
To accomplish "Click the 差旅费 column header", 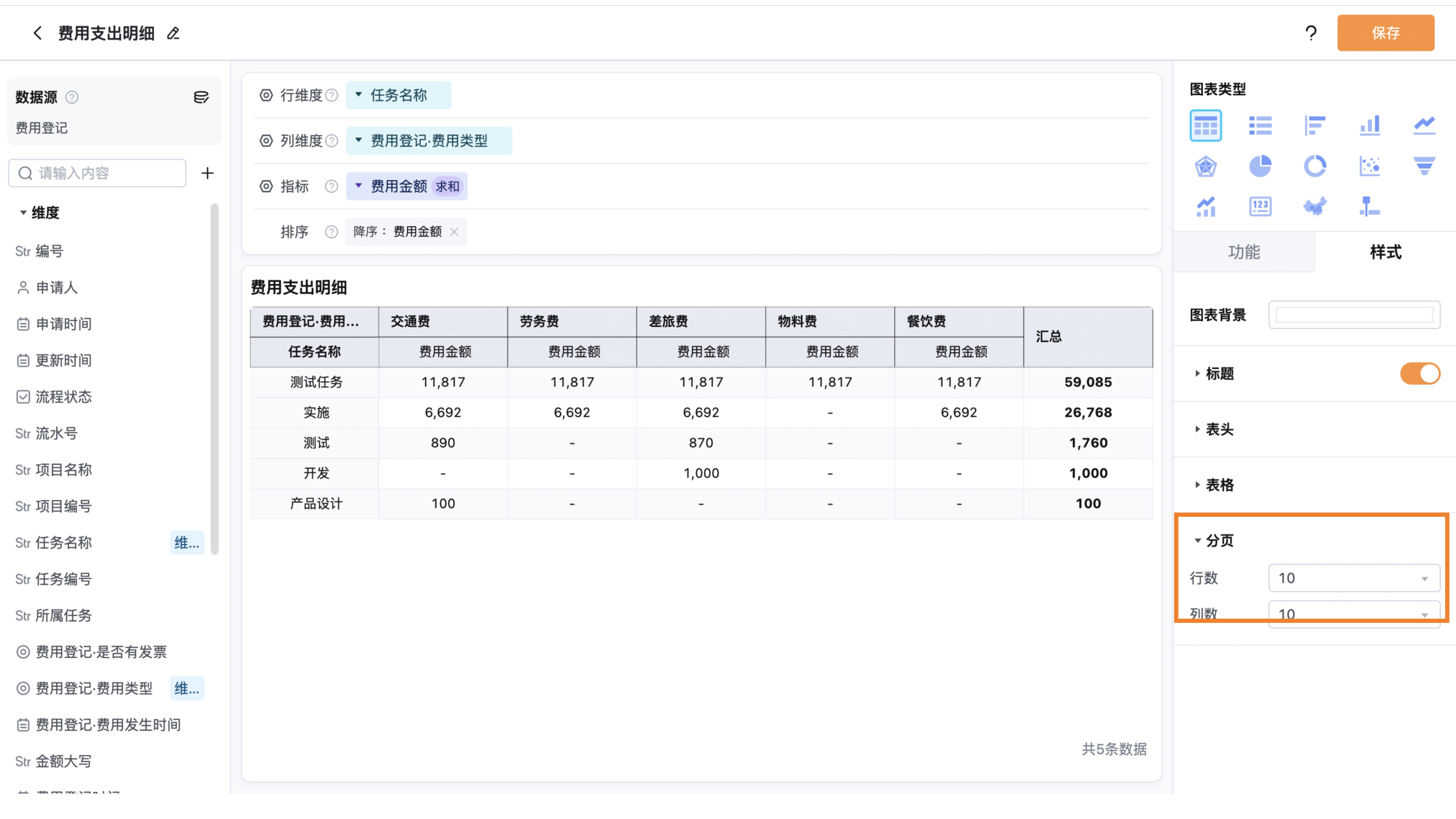I will click(701, 322).
